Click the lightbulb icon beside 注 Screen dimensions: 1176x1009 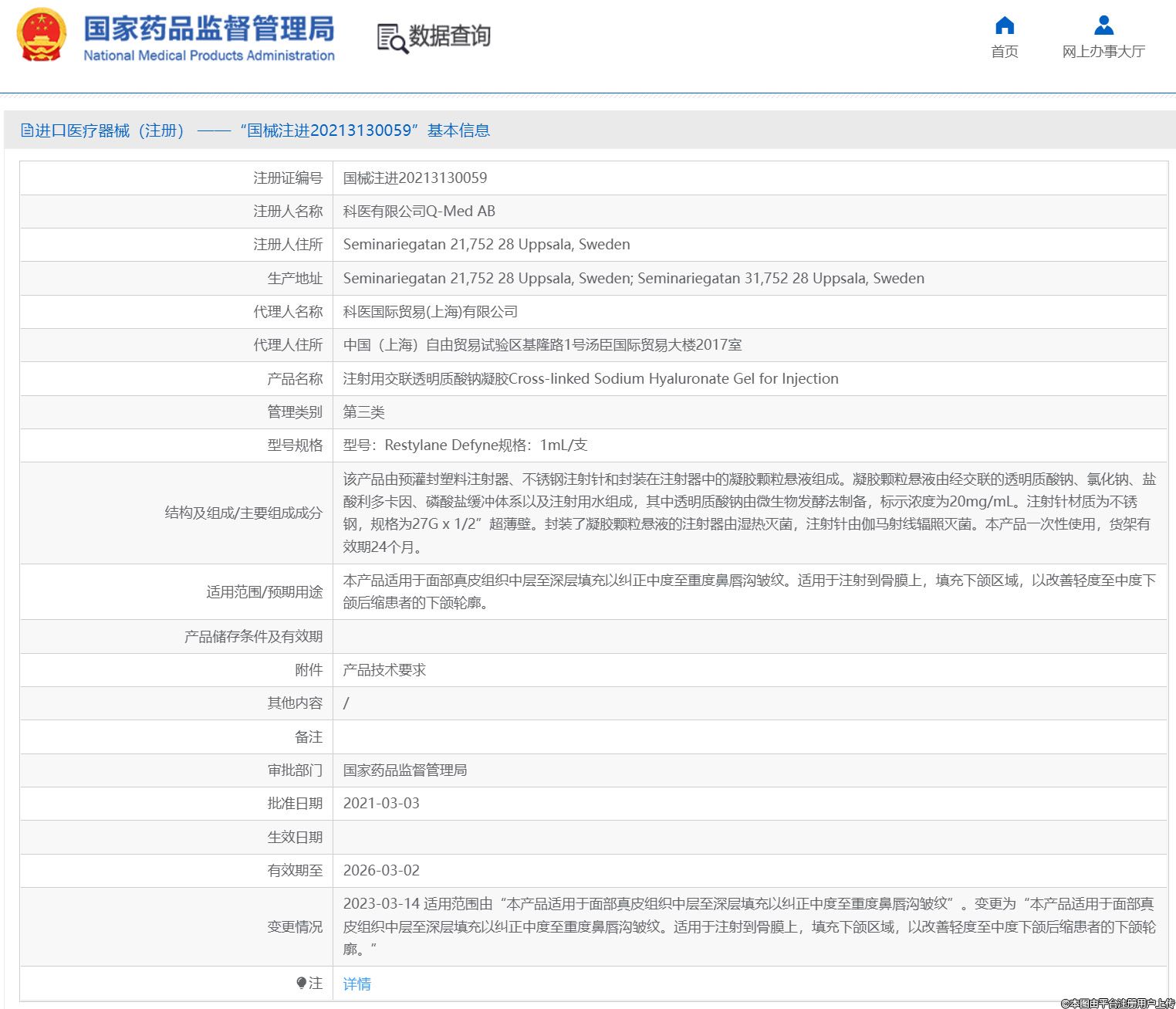[301, 983]
